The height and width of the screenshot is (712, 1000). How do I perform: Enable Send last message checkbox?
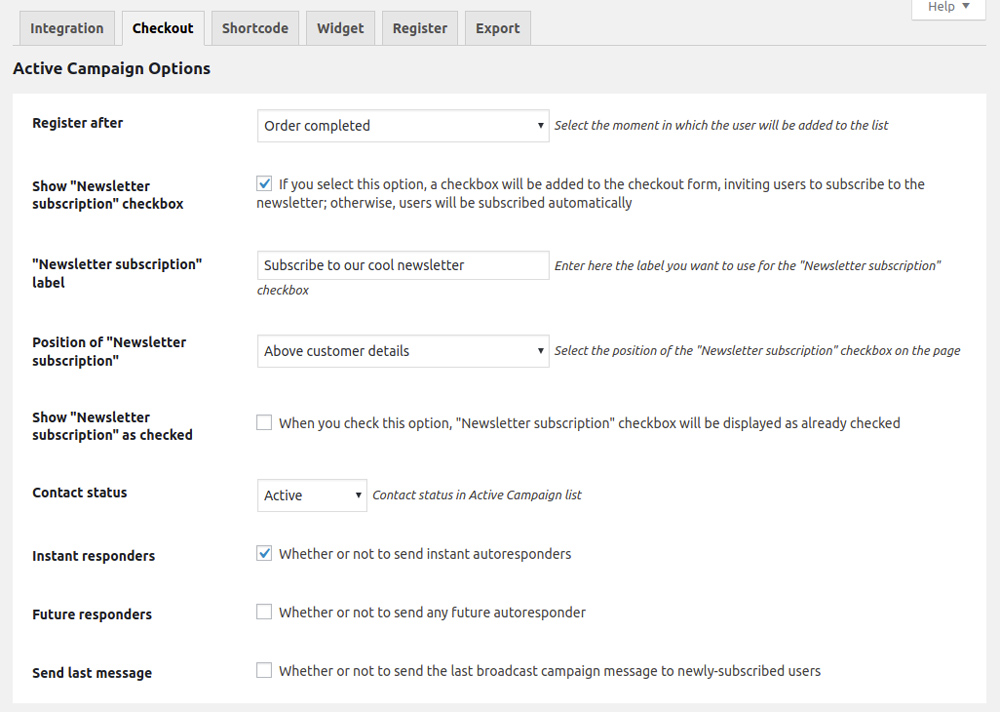point(264,671)
